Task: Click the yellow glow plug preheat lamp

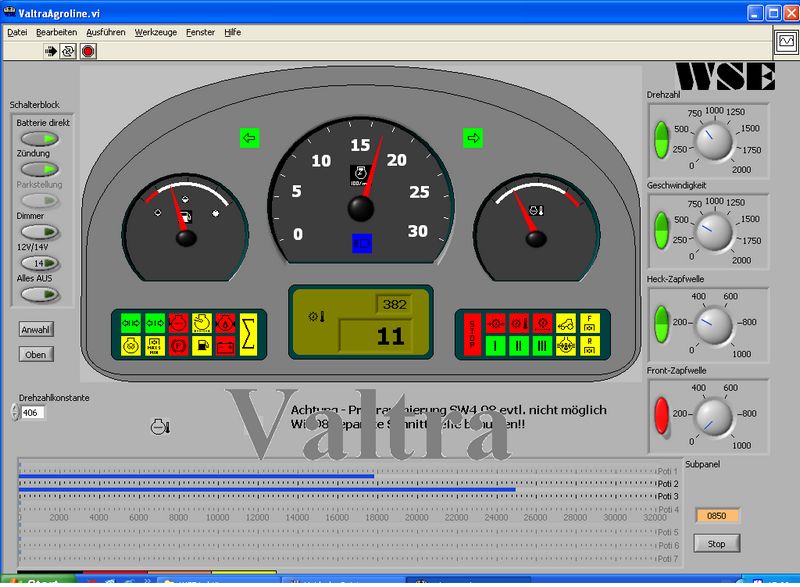Action: pyautogui.click(x=131, y=346)
